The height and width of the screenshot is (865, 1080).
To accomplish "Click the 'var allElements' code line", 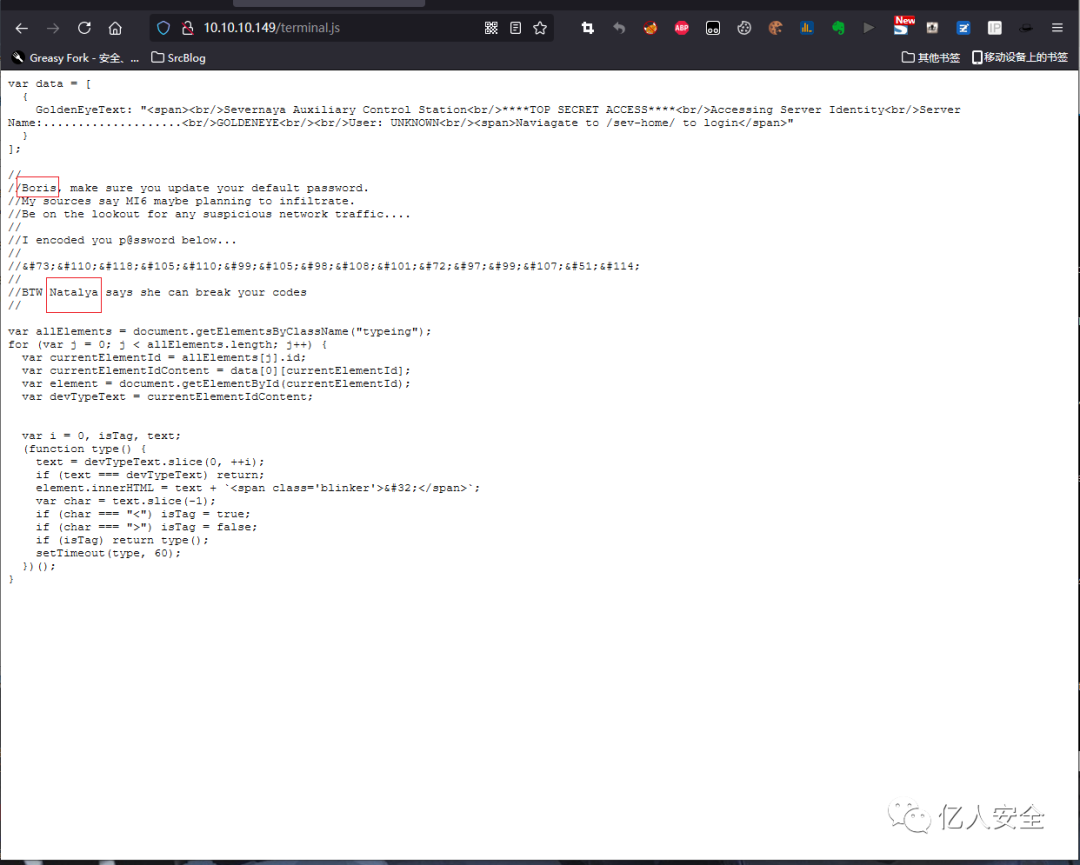I will pyautogui.click(x=220, y=332).
